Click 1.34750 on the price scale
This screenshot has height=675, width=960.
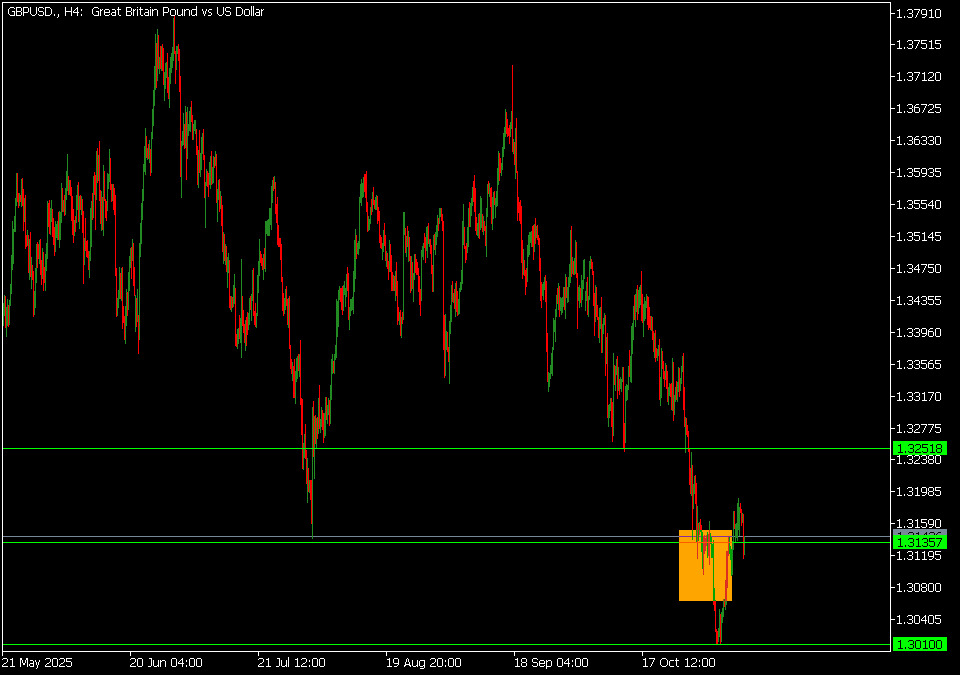pyautogui.click(x=919, y=269)
